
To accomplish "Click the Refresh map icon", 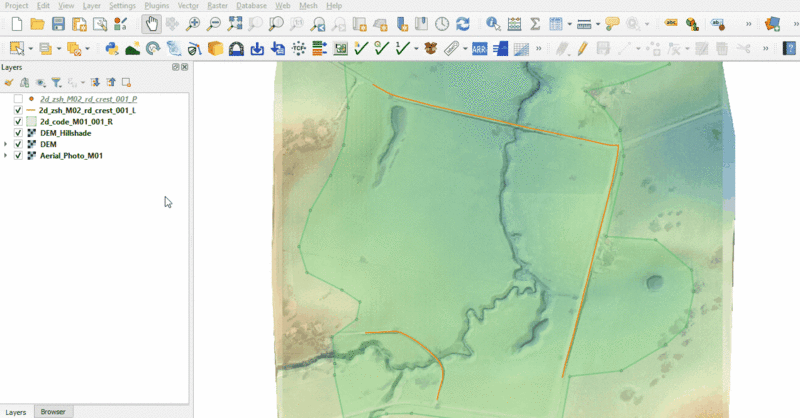I will (463, 23).
